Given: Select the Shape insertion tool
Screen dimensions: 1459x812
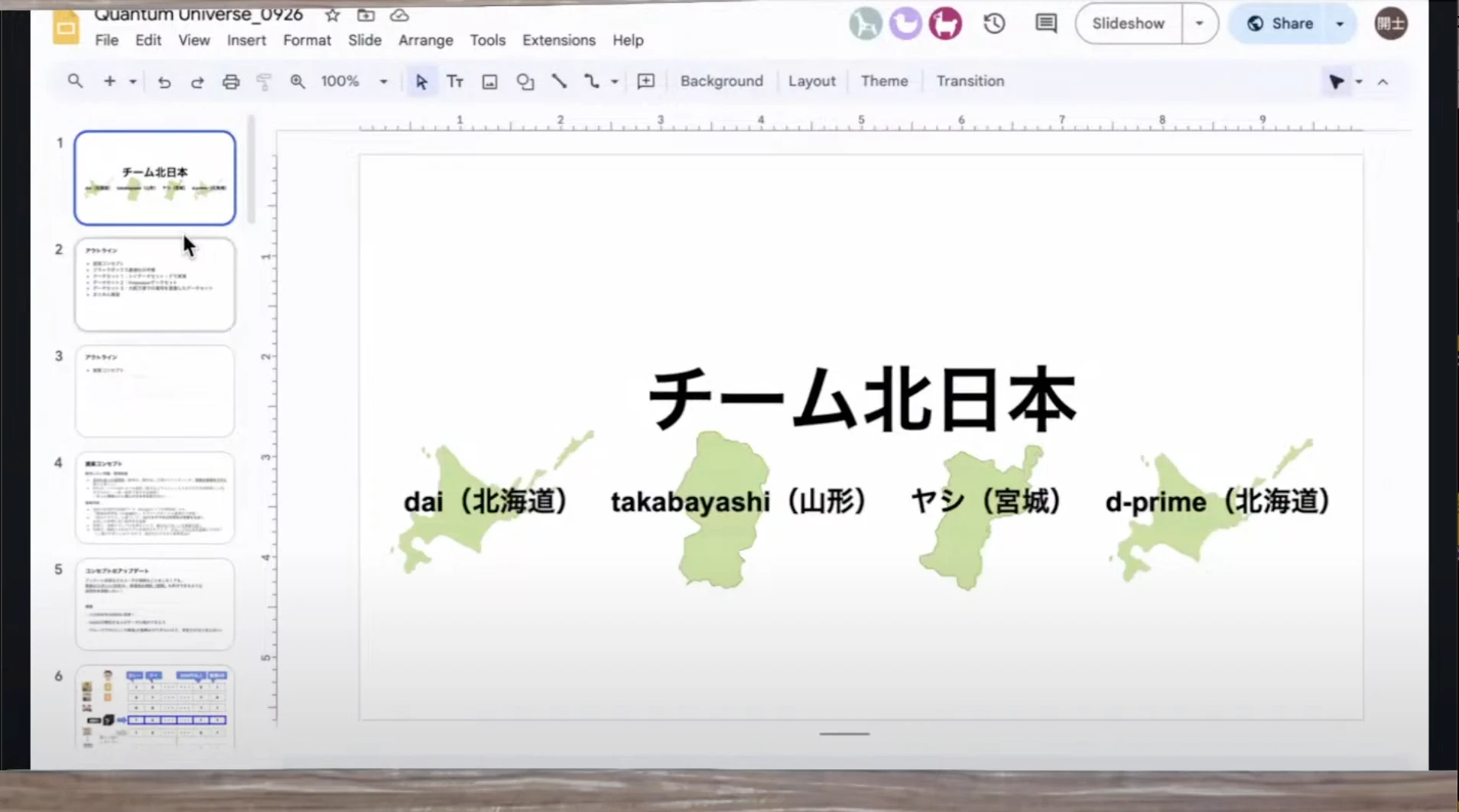Looking at the screenshot, I should (524, 81).
